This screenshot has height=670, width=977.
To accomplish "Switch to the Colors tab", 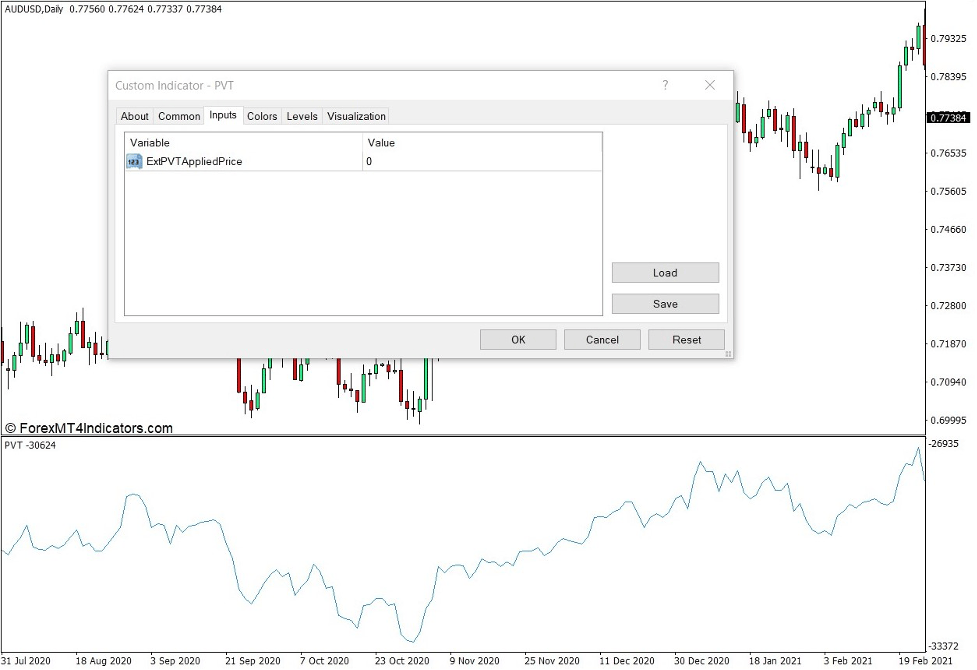I will (x=262, y=116).
